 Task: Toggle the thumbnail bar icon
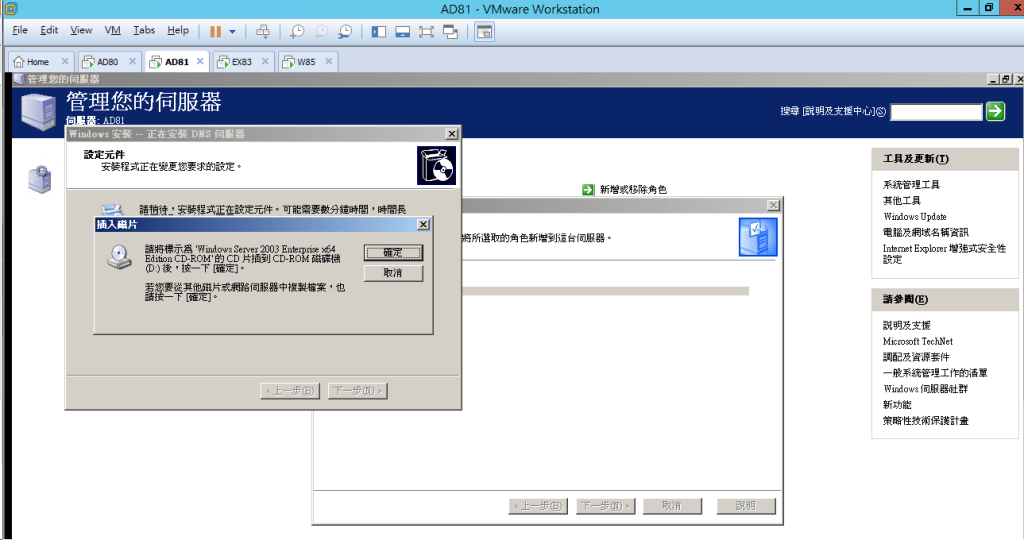[403, 31]
